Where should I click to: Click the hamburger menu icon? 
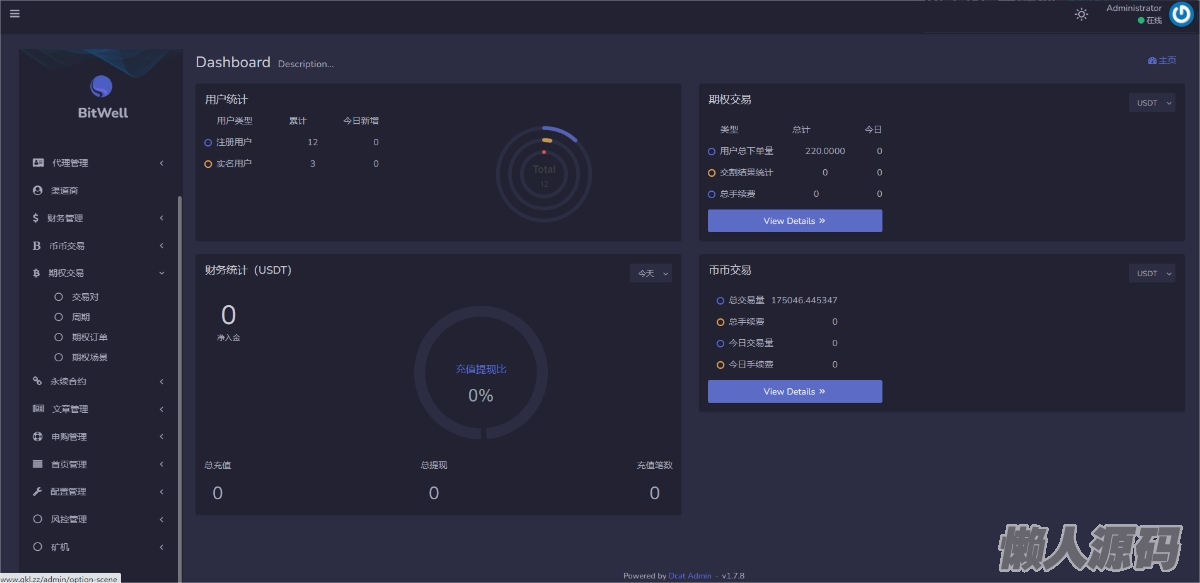[14, 14]
